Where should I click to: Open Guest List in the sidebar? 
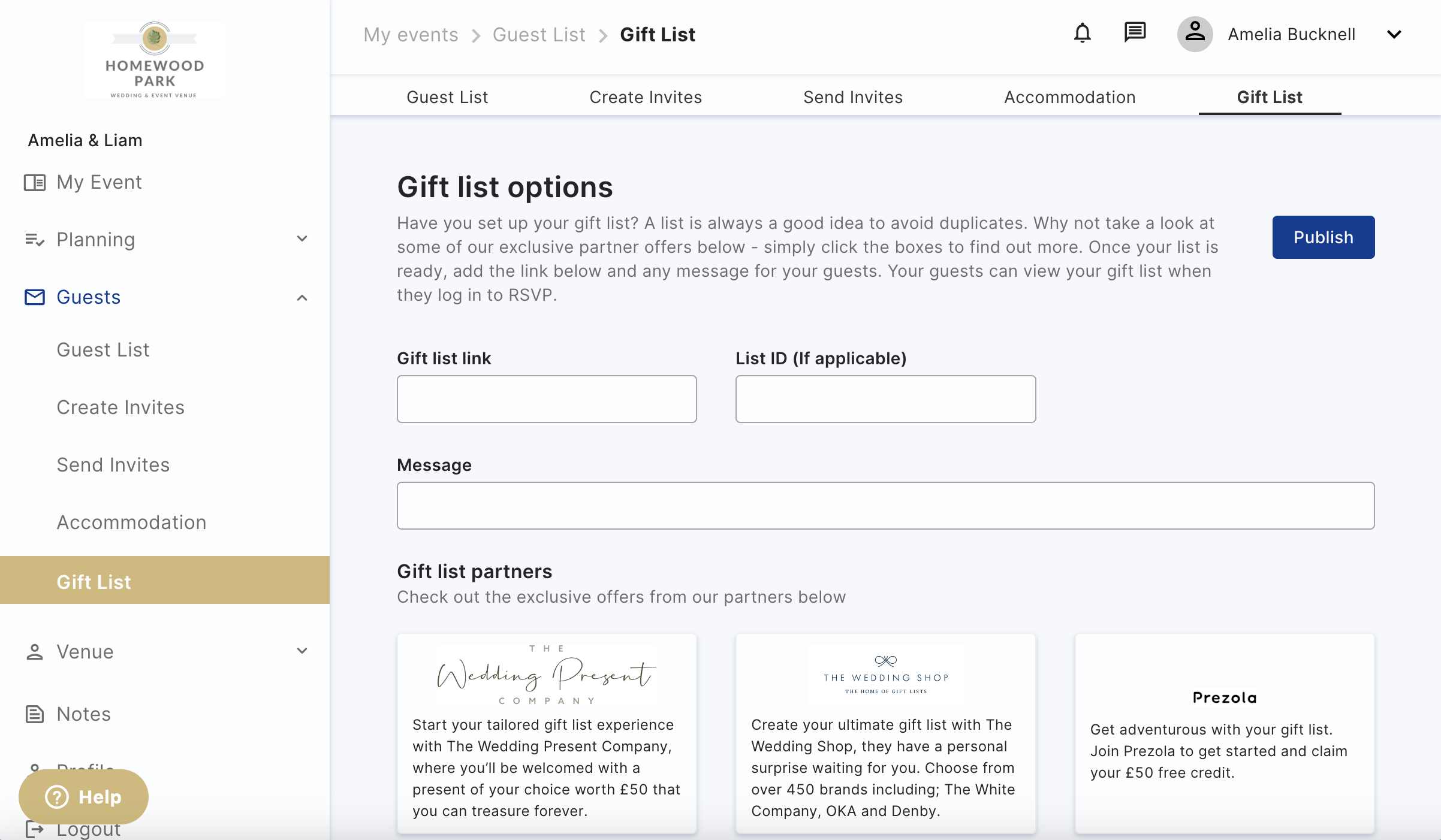(103, 350)
